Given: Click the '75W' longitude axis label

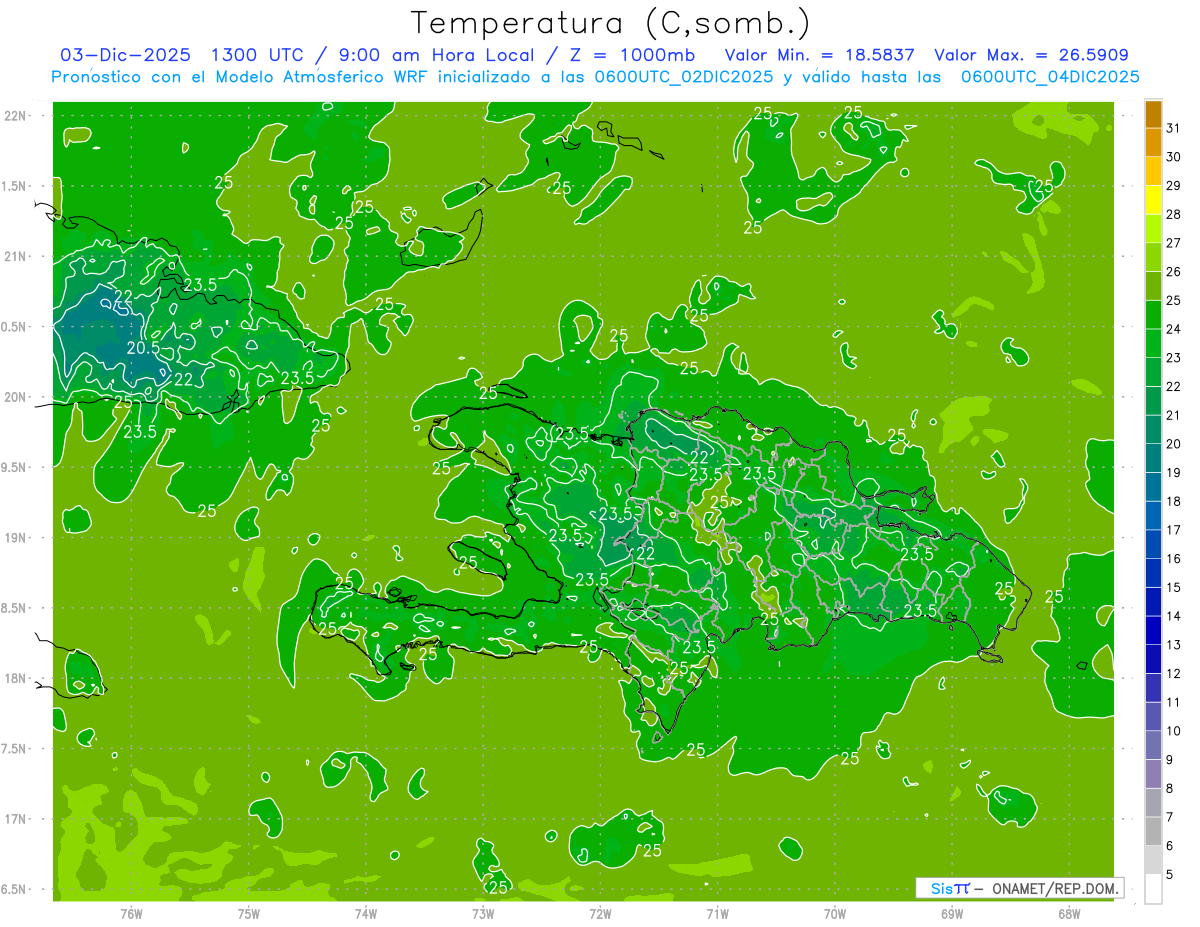Looking at the screenshot, I should point(249,913).
